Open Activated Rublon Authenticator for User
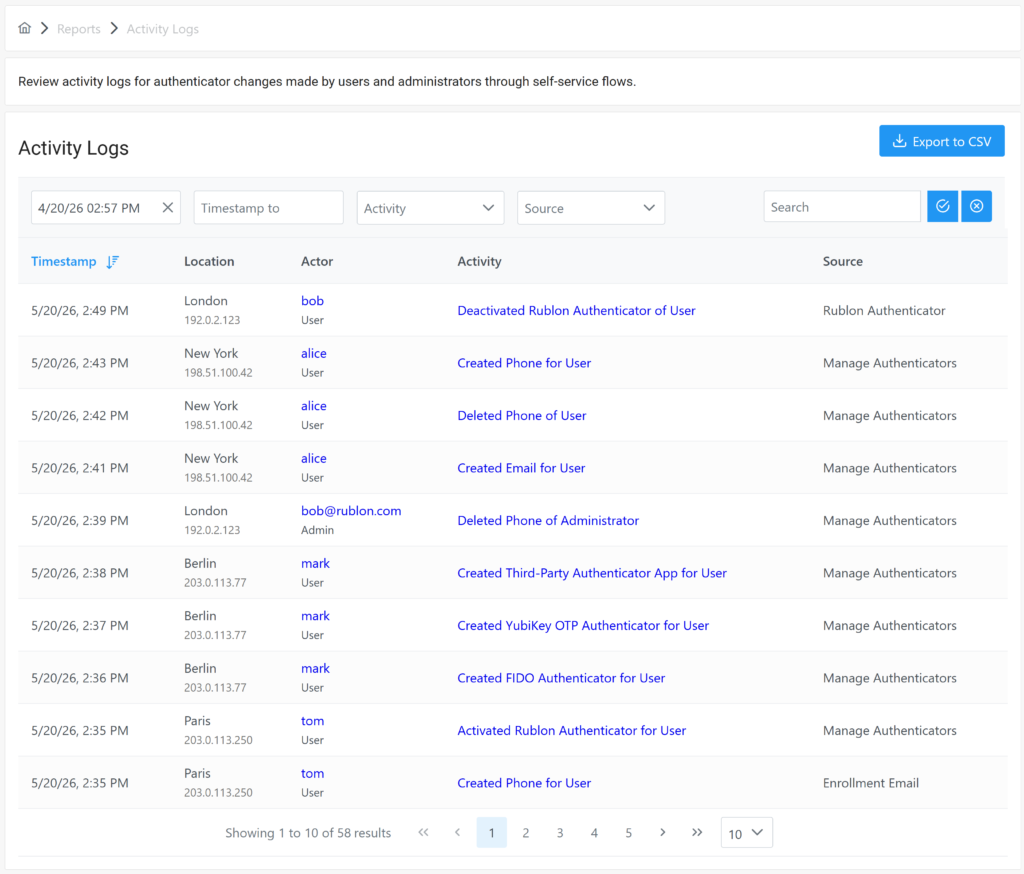The image size is (1024, 874). tap(571, 730)
